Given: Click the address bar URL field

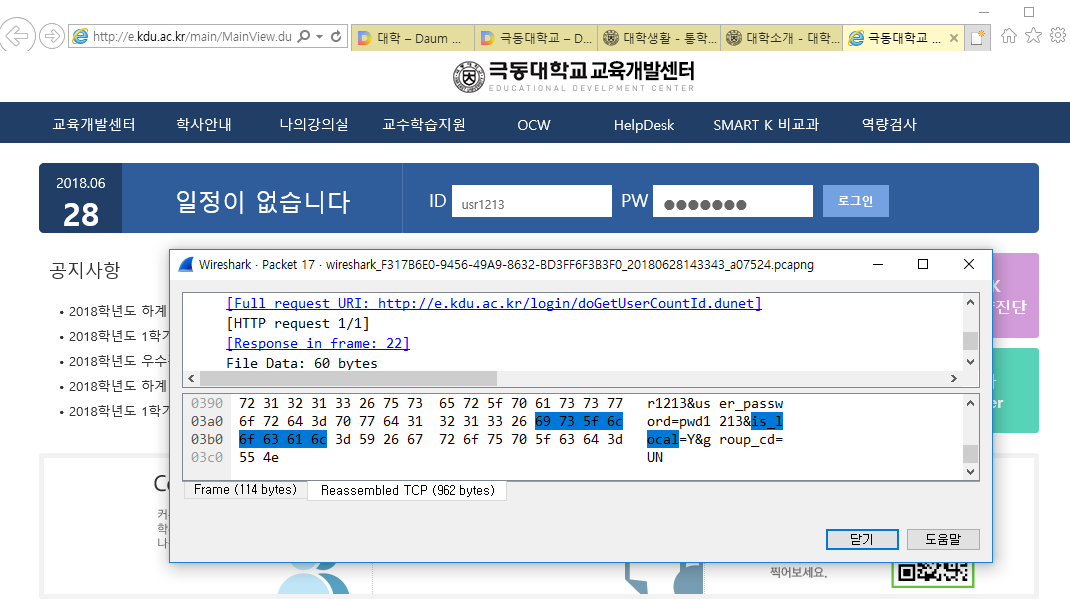Looking at the screenshot, I should pos(192,36).
